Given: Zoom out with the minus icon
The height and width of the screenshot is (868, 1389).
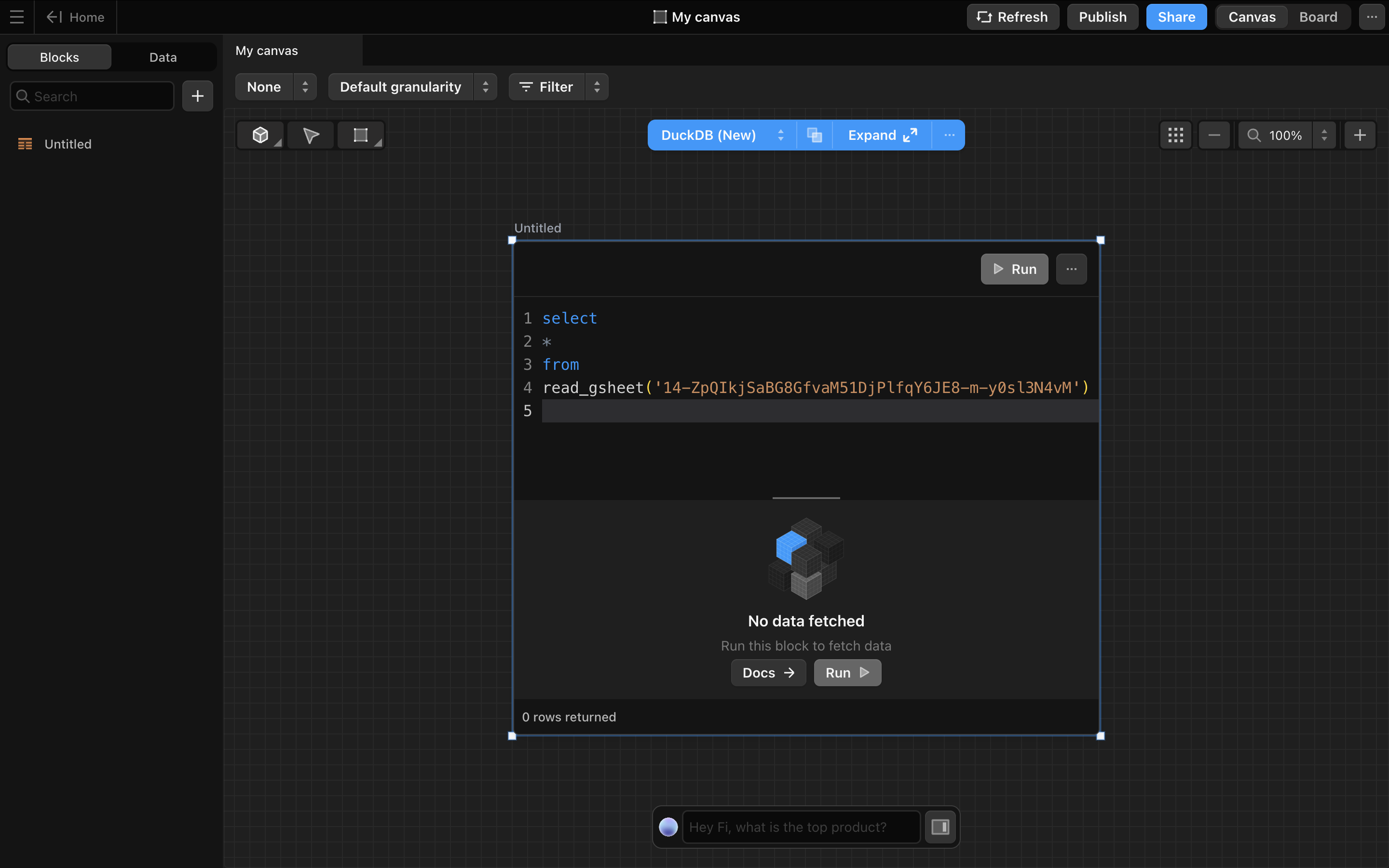Looking at the screenshot, I should [x=1213, y=135].
